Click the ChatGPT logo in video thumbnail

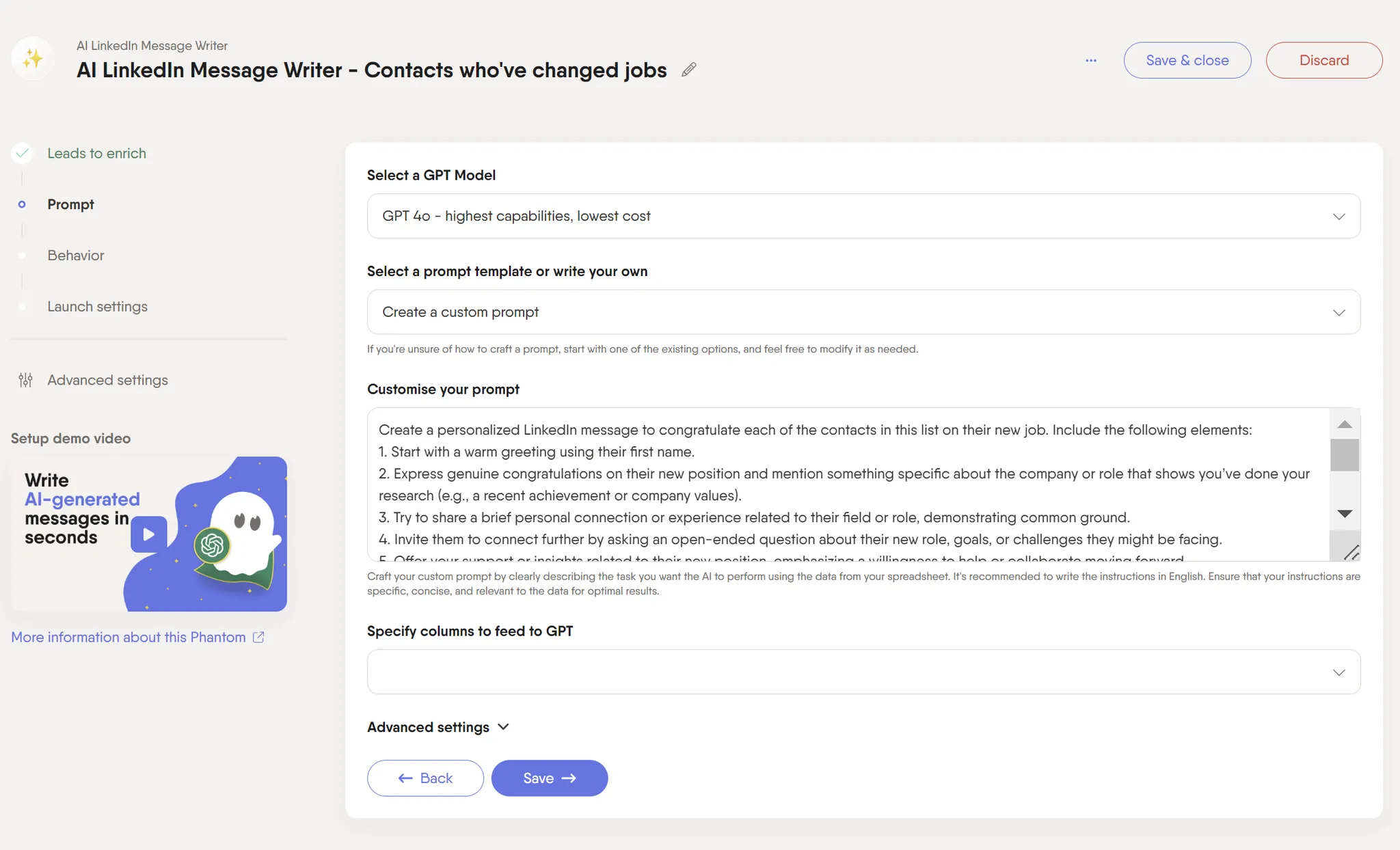point(212,545)
